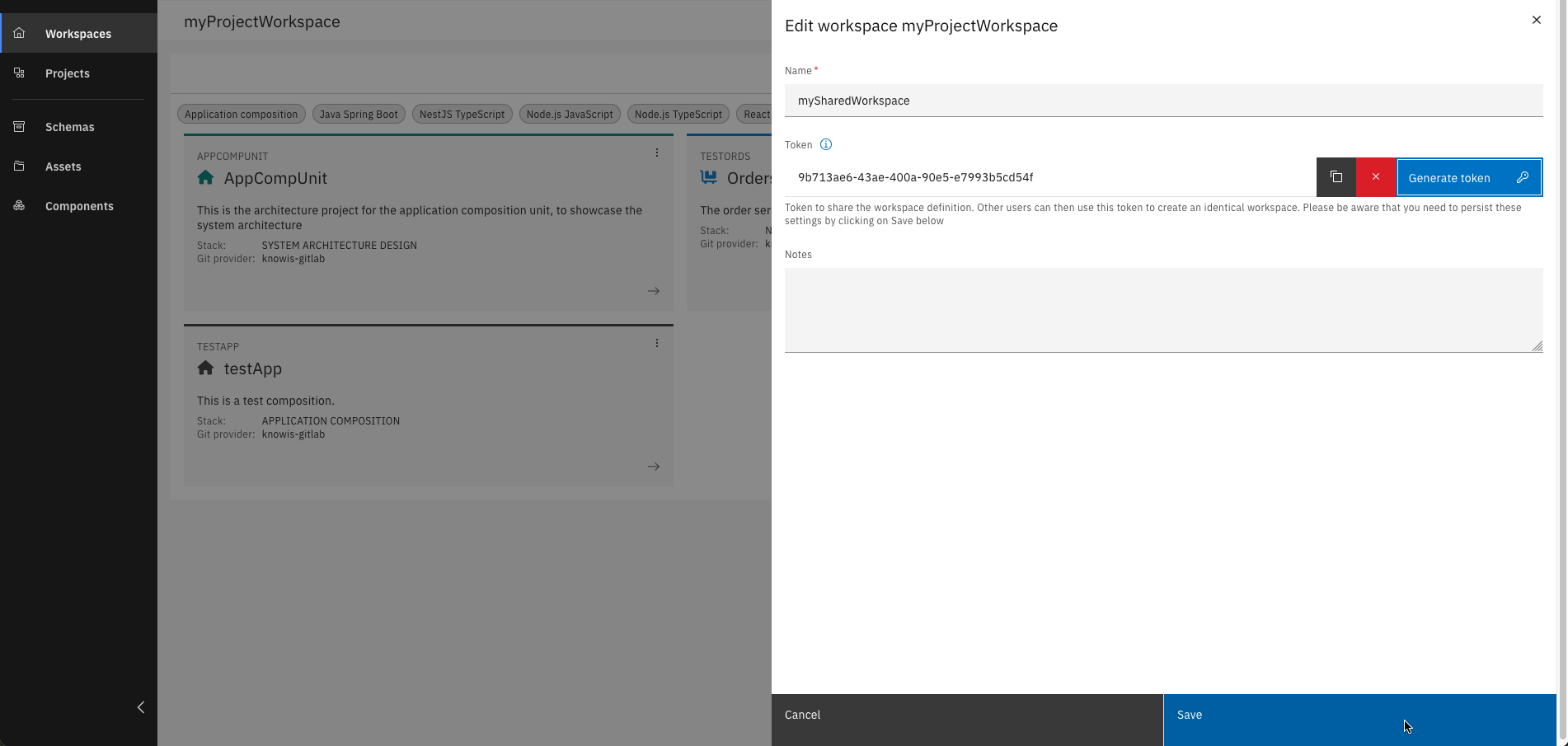Click the testApp house icon

pyautogui.click(x=206, y=368)
